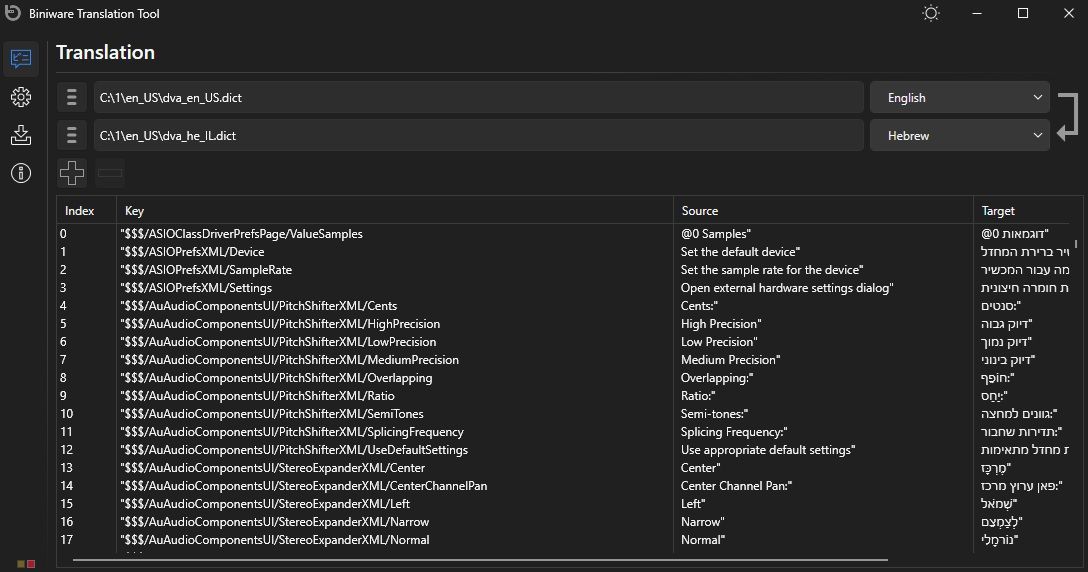Select the PitchShifterXML/LowPrecision key

278,342
